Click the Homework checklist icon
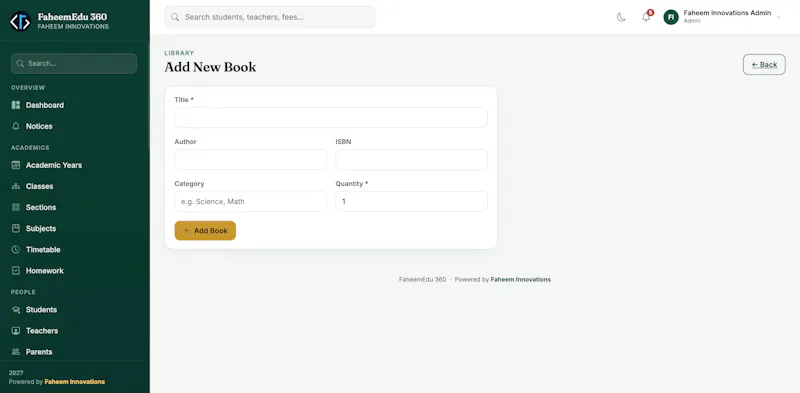 click(x=16, y=271)
